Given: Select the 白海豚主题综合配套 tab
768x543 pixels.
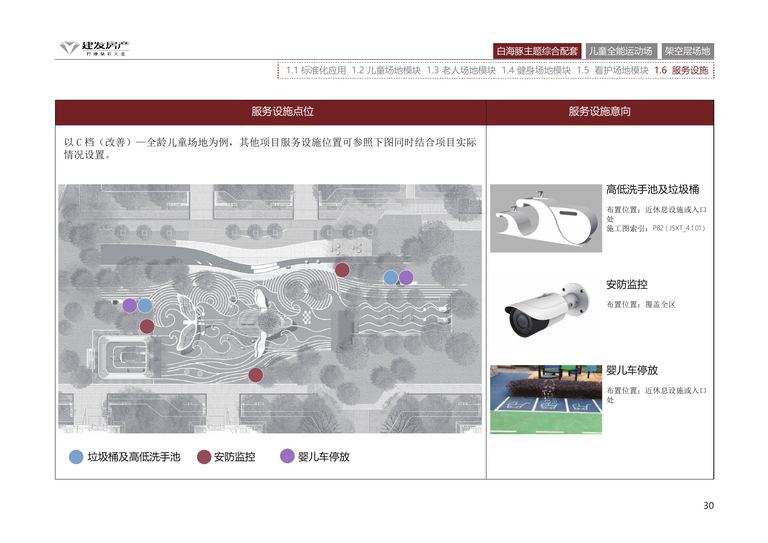Looking at the screenshot, I should [537, 51].
